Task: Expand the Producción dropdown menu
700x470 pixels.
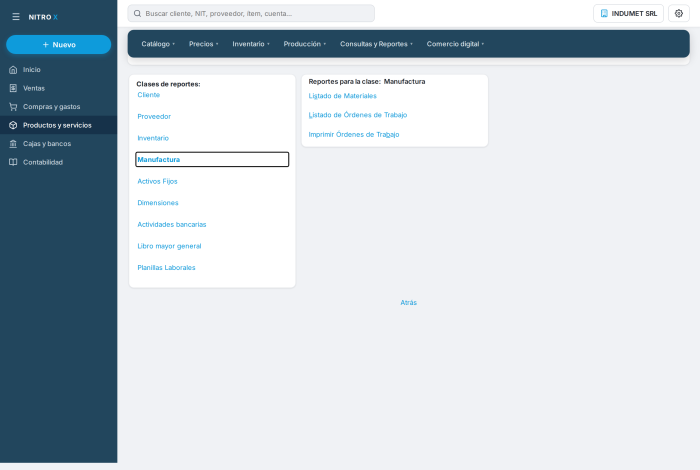Action: click(304, 44)
